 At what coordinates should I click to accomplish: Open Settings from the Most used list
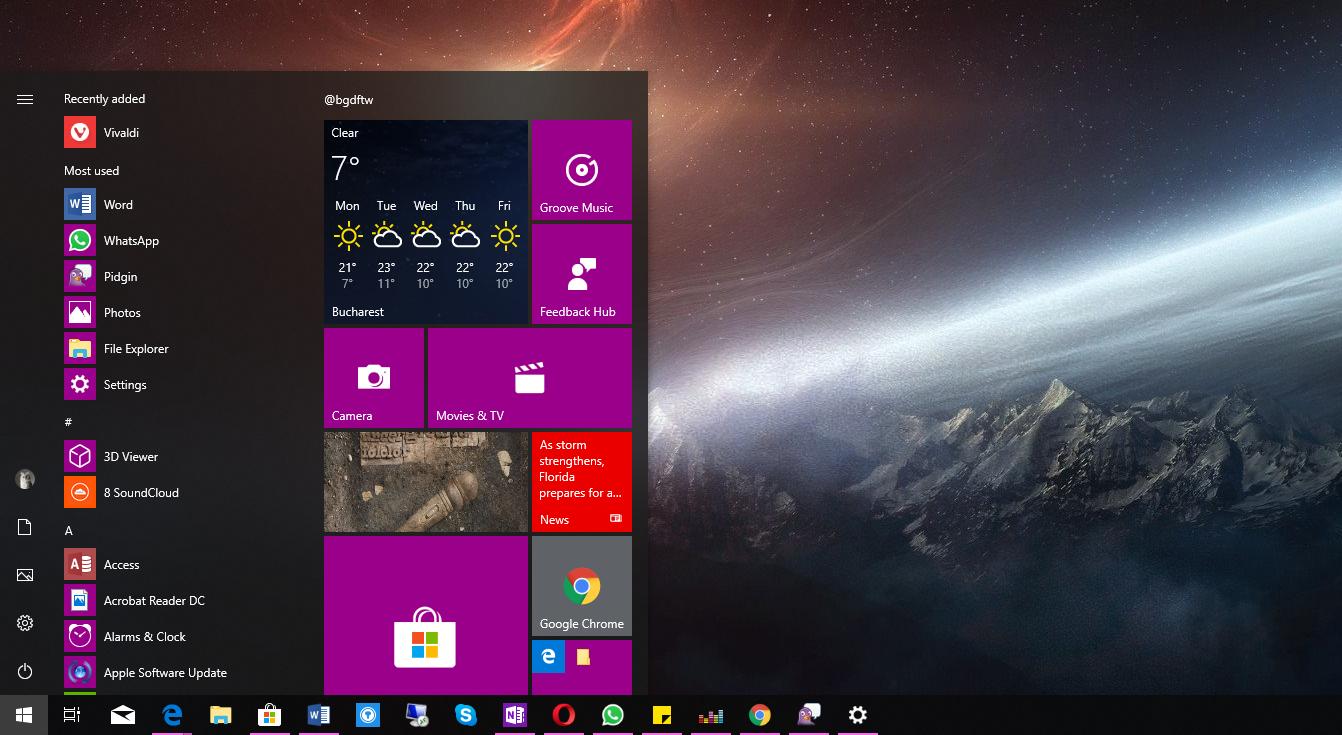click(x=180, y=385)
